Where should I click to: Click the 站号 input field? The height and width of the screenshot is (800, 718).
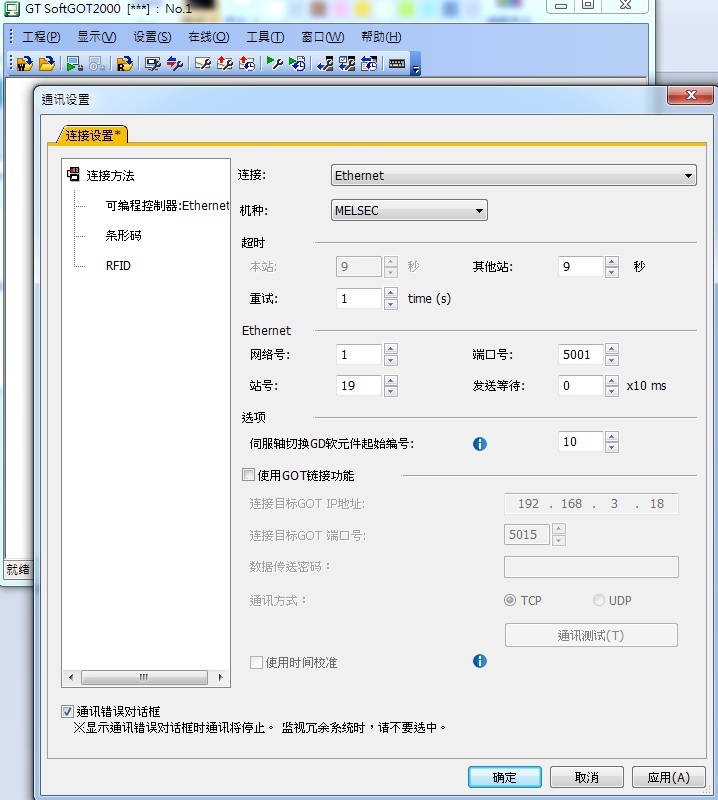pyautogui.click(x=359, y=386)
